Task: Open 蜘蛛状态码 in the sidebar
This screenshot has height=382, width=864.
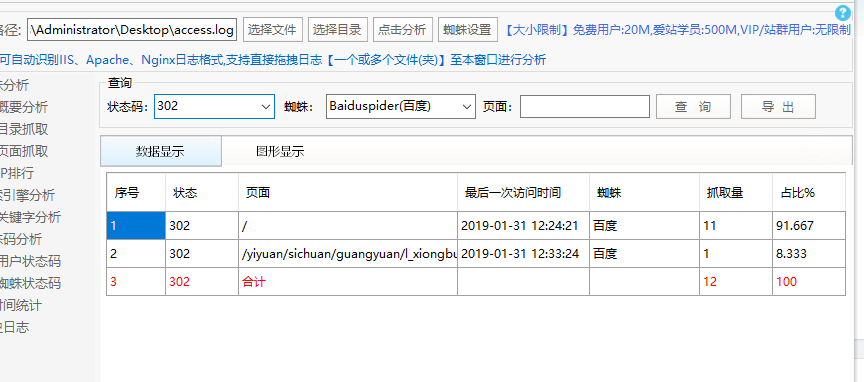Action: coord(30,283)
